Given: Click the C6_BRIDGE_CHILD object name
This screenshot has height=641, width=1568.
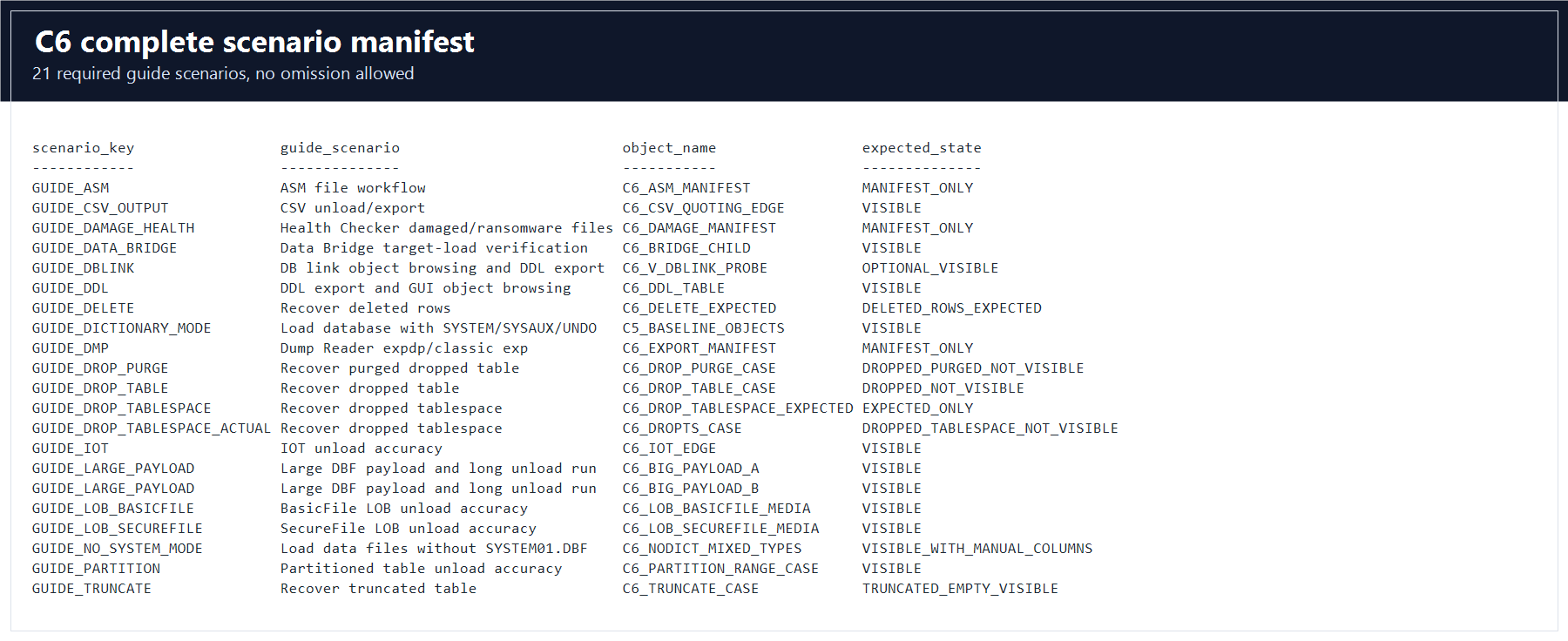Looking at the screenshot, I should (x=686, y=248).
